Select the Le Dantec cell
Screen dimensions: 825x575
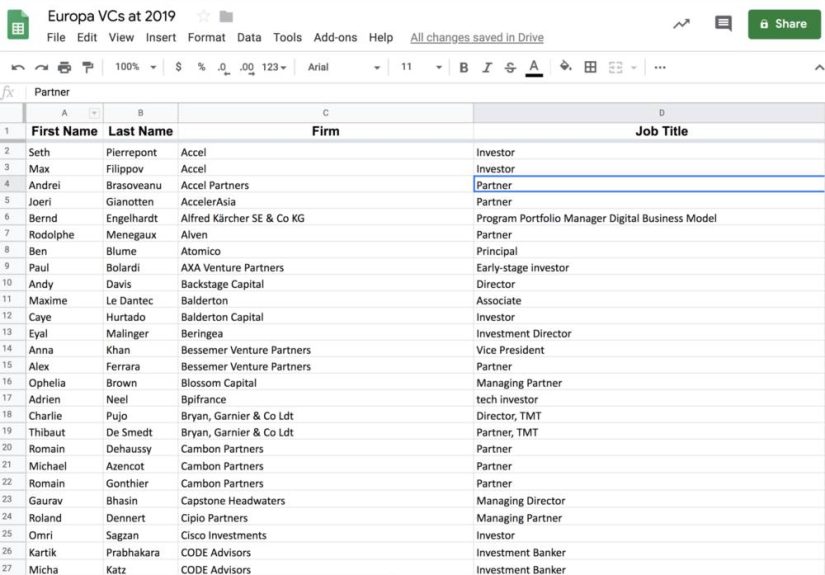pos(140,300)
